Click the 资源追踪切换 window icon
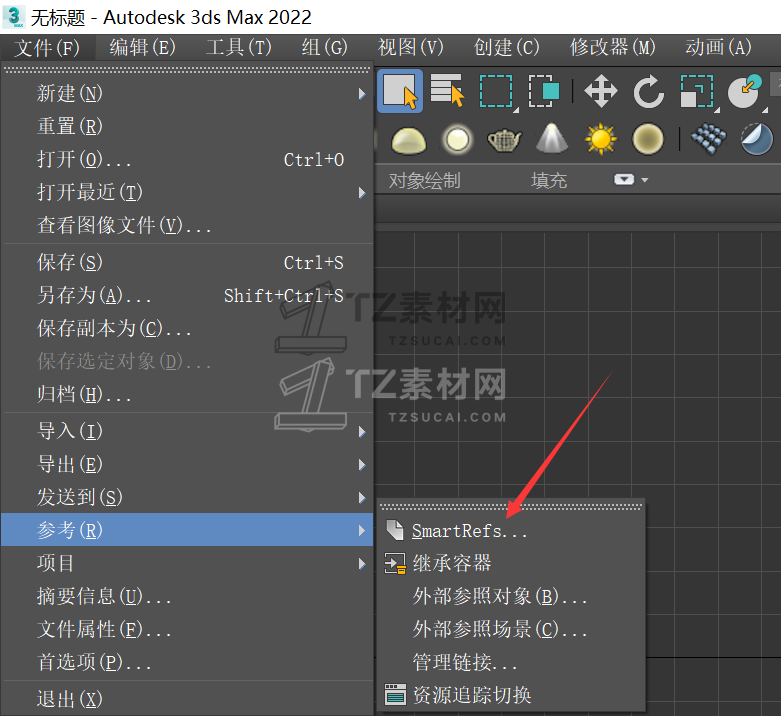This screenshot has width=781, height=716. point(395,694)
